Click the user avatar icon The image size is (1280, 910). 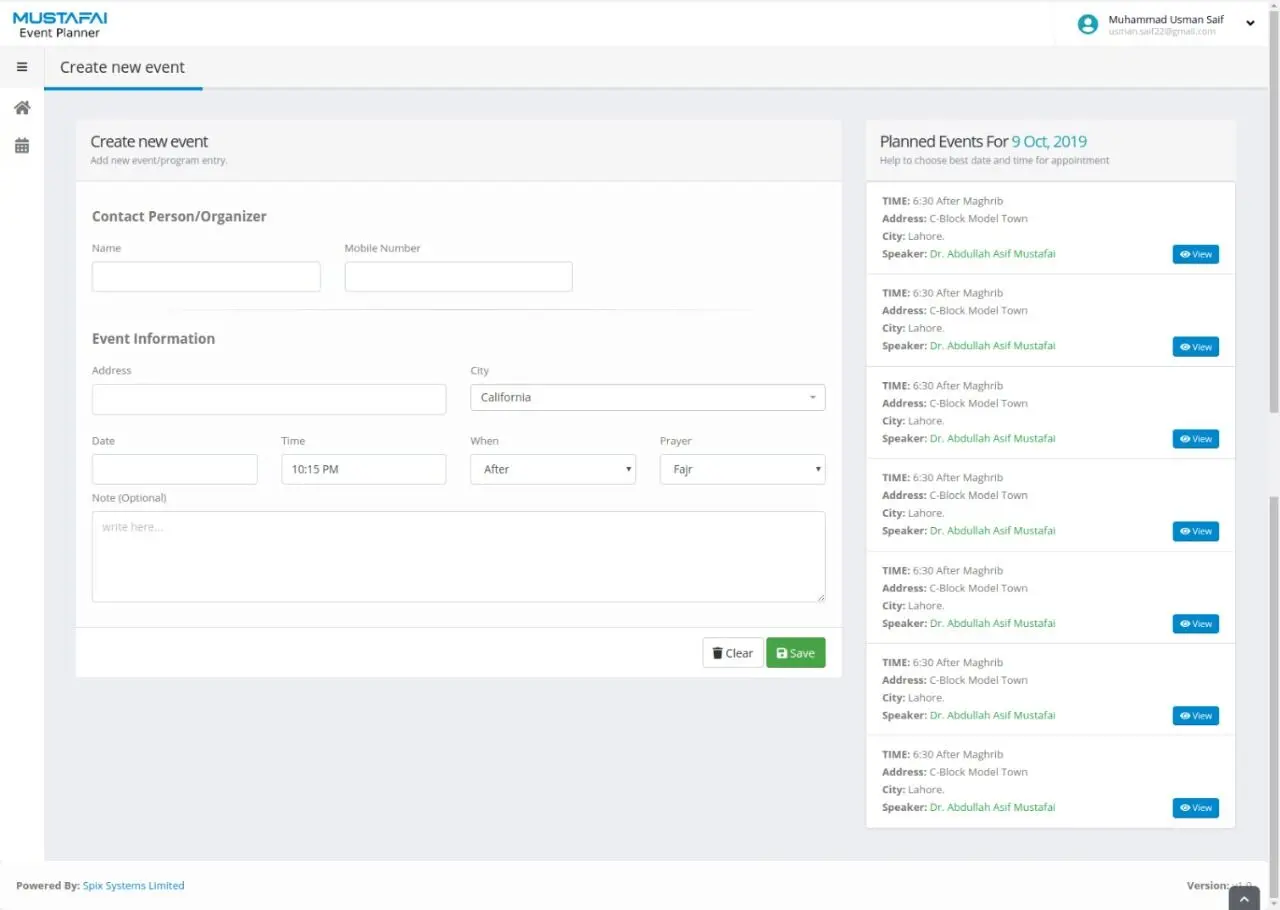(x=1087, y=25)
